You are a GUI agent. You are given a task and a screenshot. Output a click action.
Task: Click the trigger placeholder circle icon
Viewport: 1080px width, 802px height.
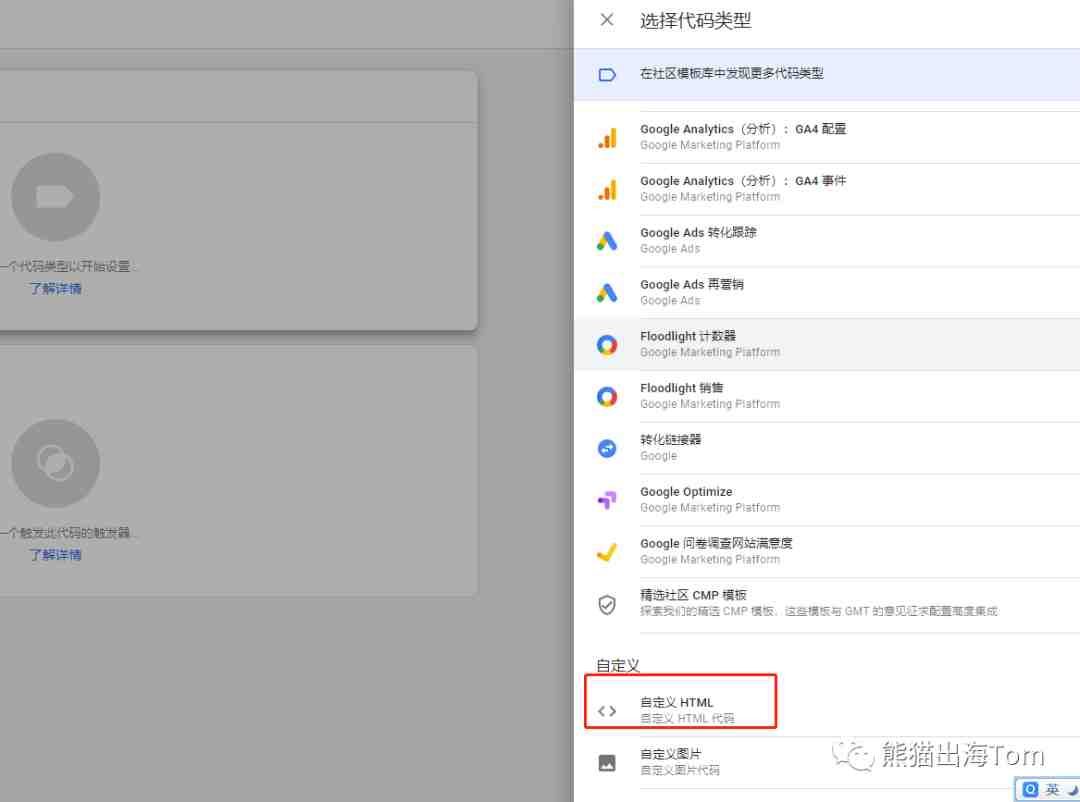click(56, 464)
